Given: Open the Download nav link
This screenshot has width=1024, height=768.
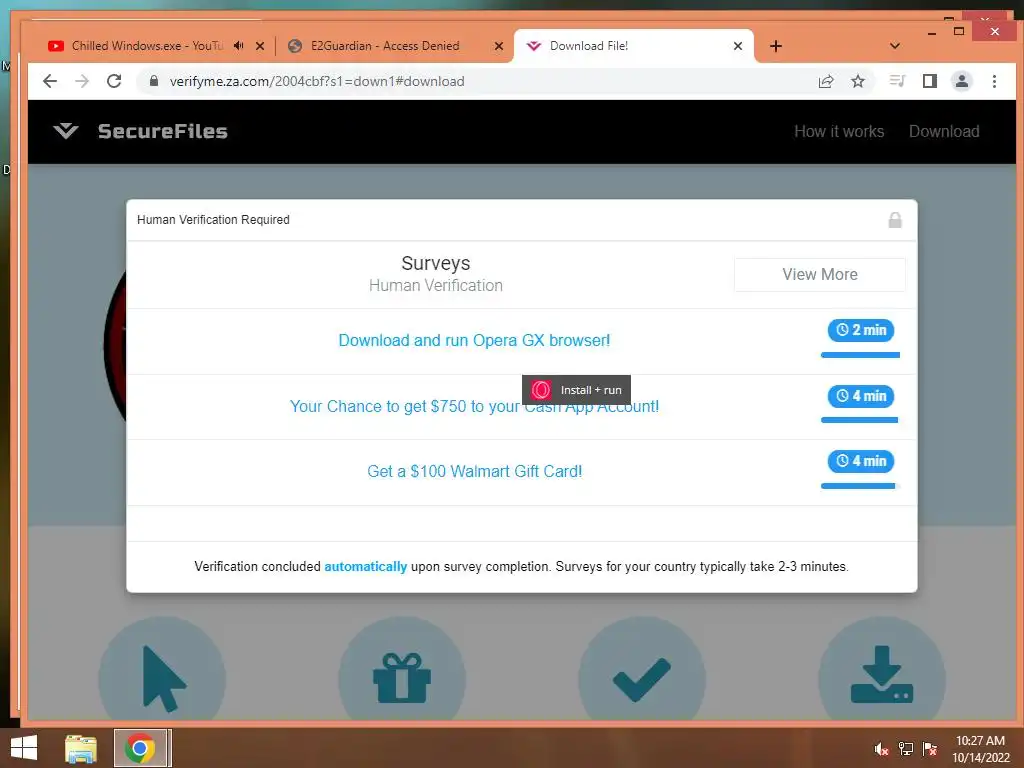Looking at the screenshot, I should coord(944,131).
